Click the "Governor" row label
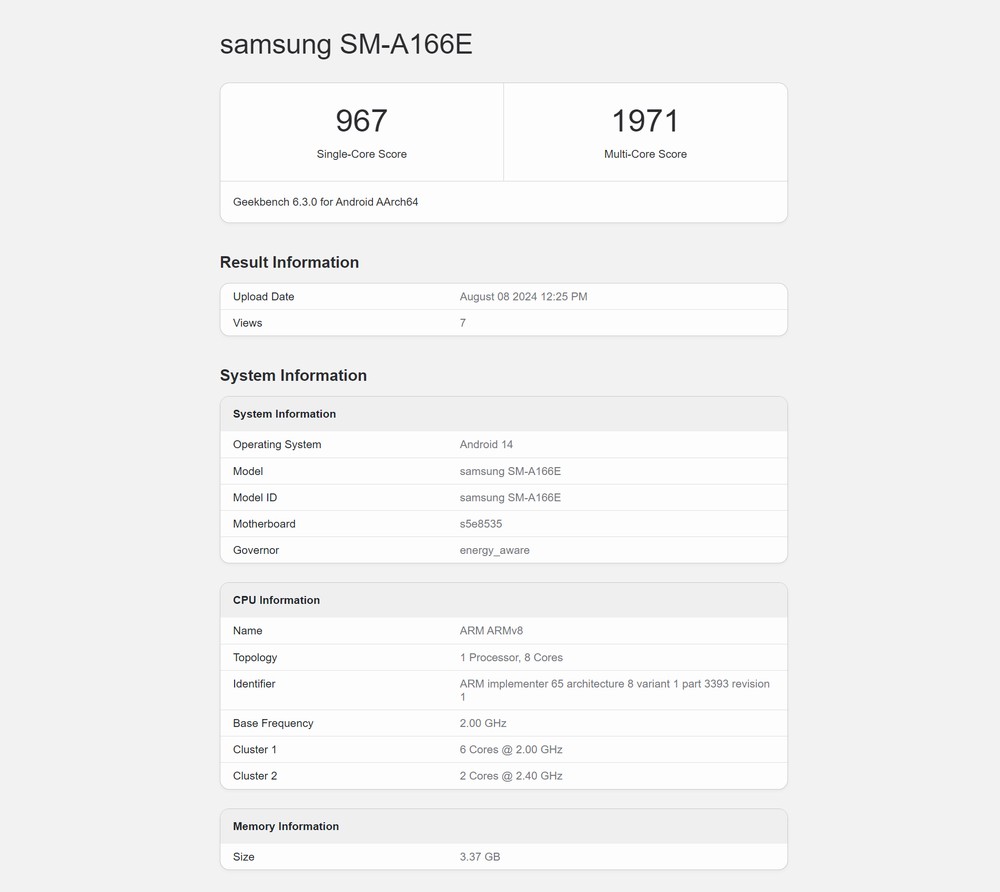 click(256, 550)
